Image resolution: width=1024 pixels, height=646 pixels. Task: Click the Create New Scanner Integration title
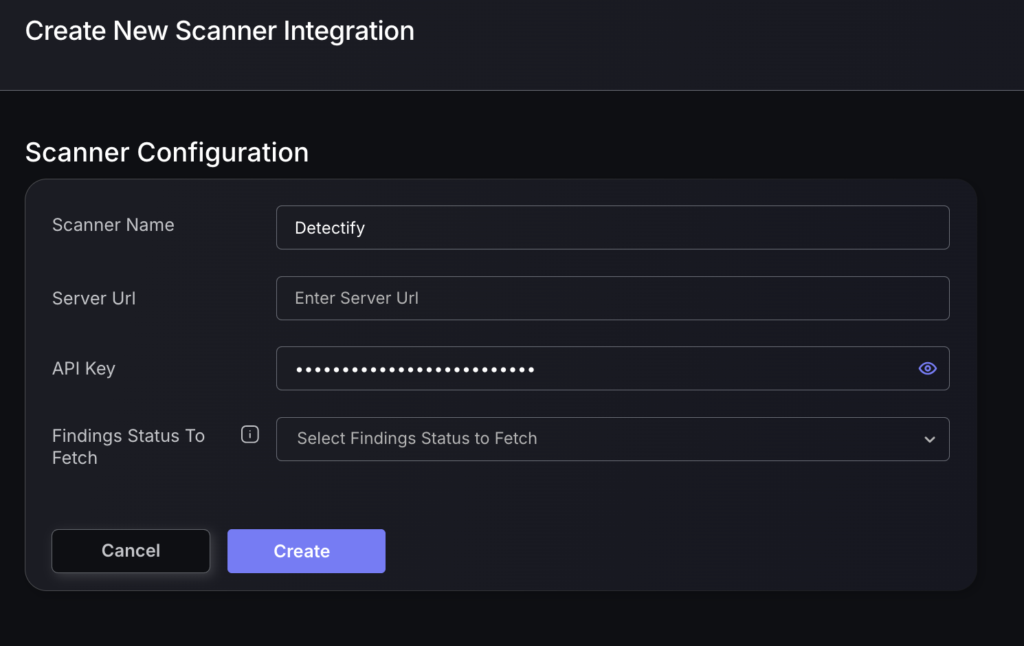tap(220, 31)
